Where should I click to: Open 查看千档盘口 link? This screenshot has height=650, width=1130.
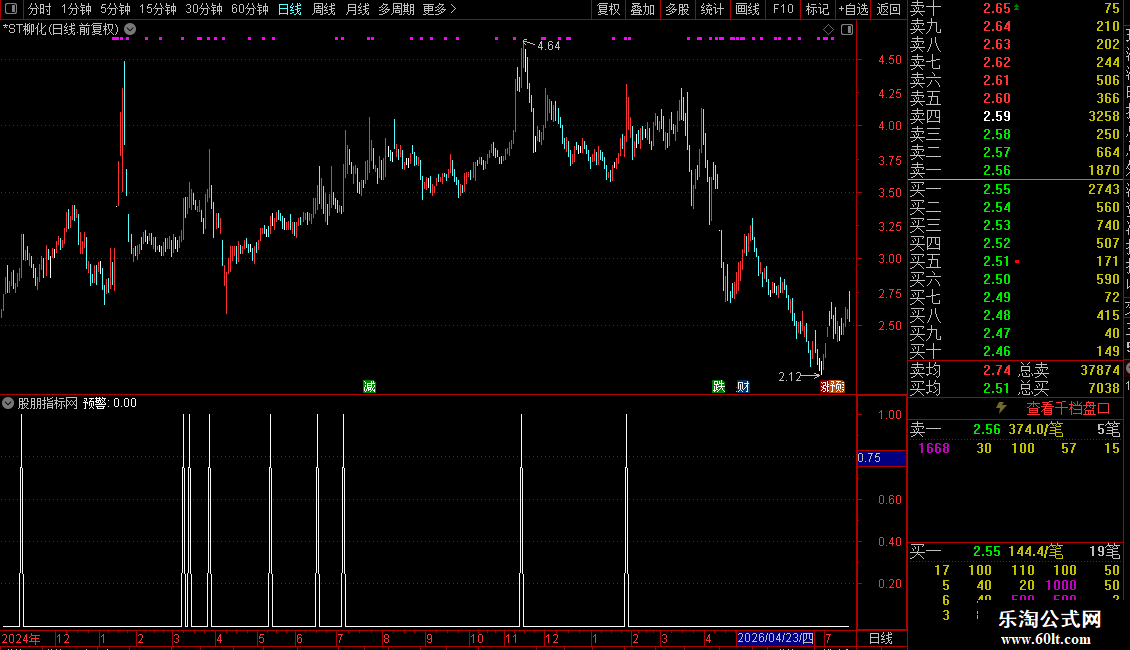(x=1068, y=409)
